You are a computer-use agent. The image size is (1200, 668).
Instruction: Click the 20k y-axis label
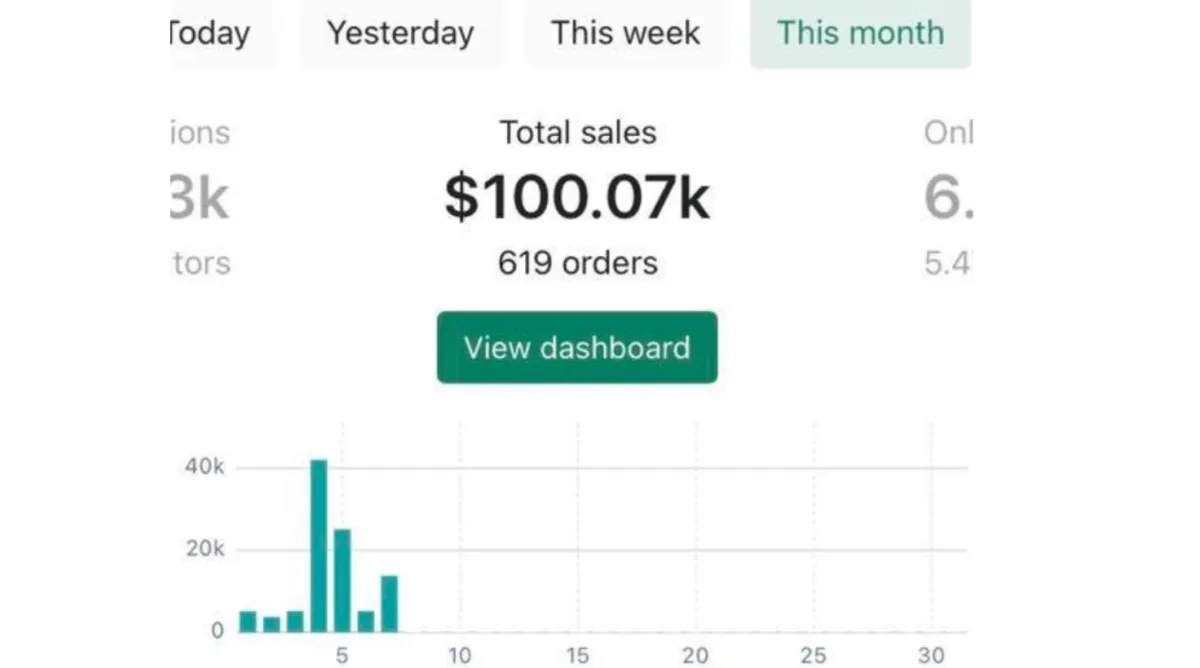point(205,549)
